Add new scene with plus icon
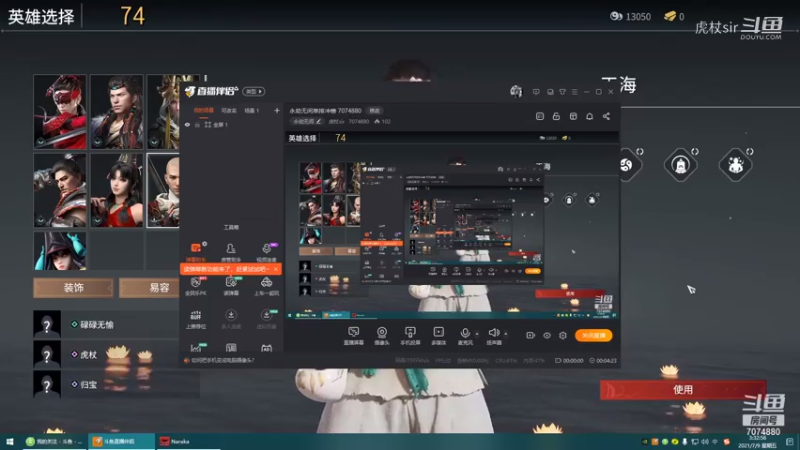Screen dimensions: 800x450 [277, 110]
